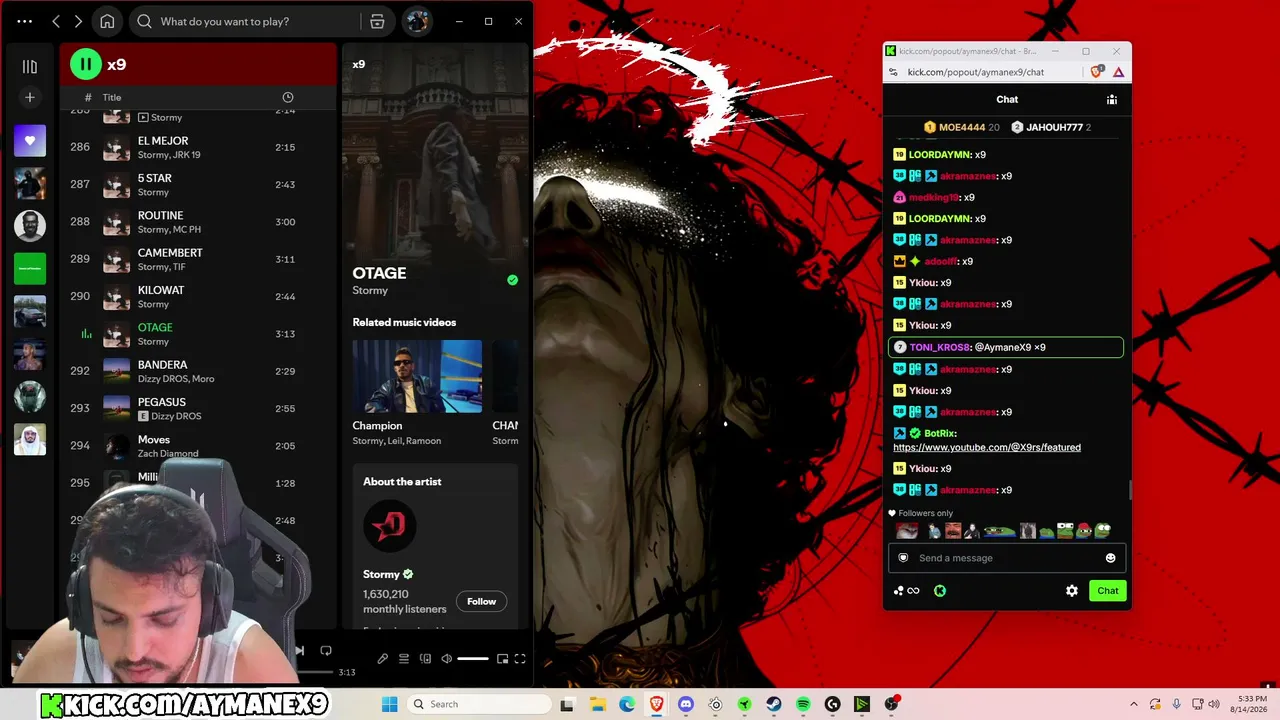Open Brave Shields icon in chat window

(1097, 71)
